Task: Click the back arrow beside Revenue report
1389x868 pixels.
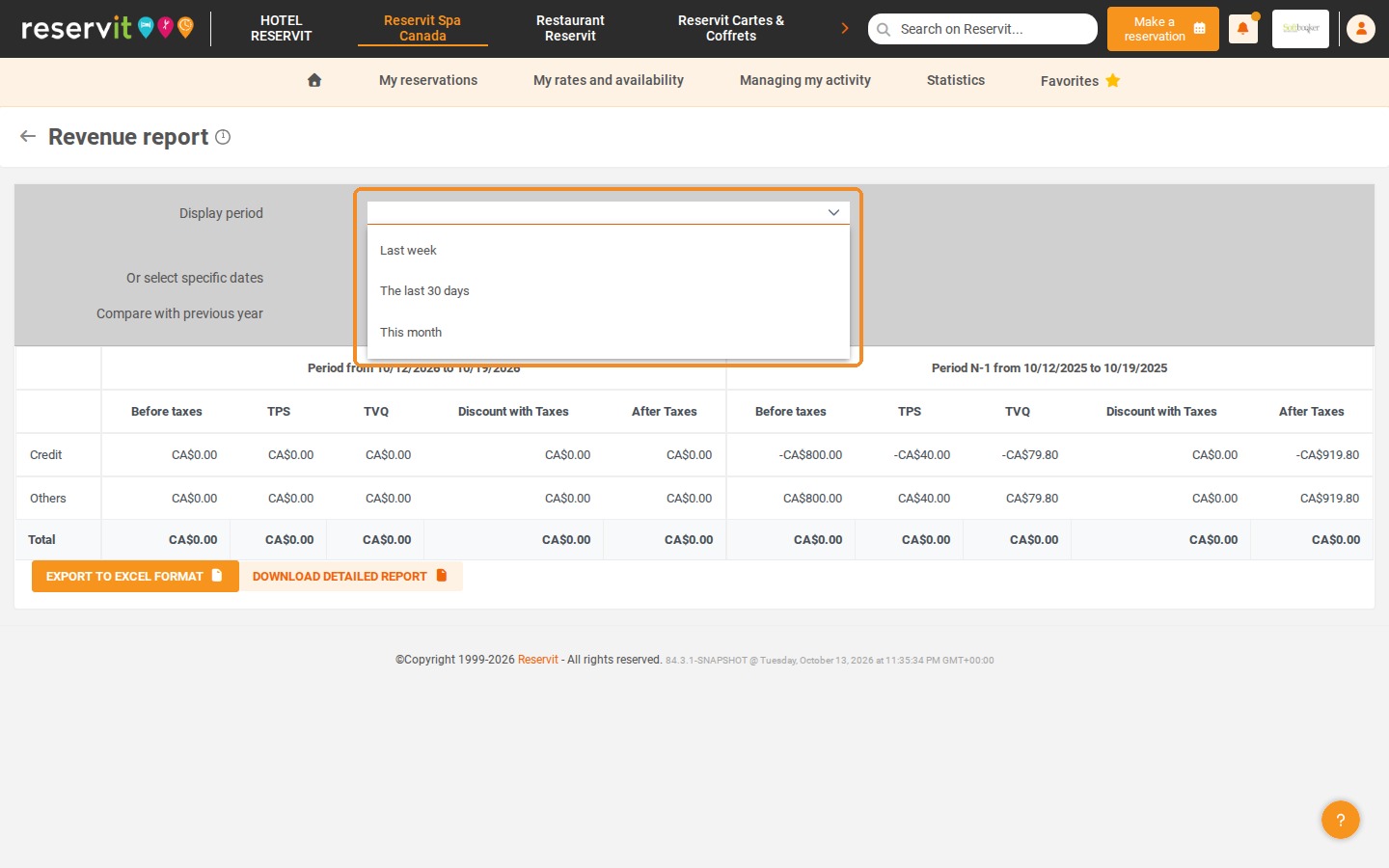Action: tap(28, 137)
